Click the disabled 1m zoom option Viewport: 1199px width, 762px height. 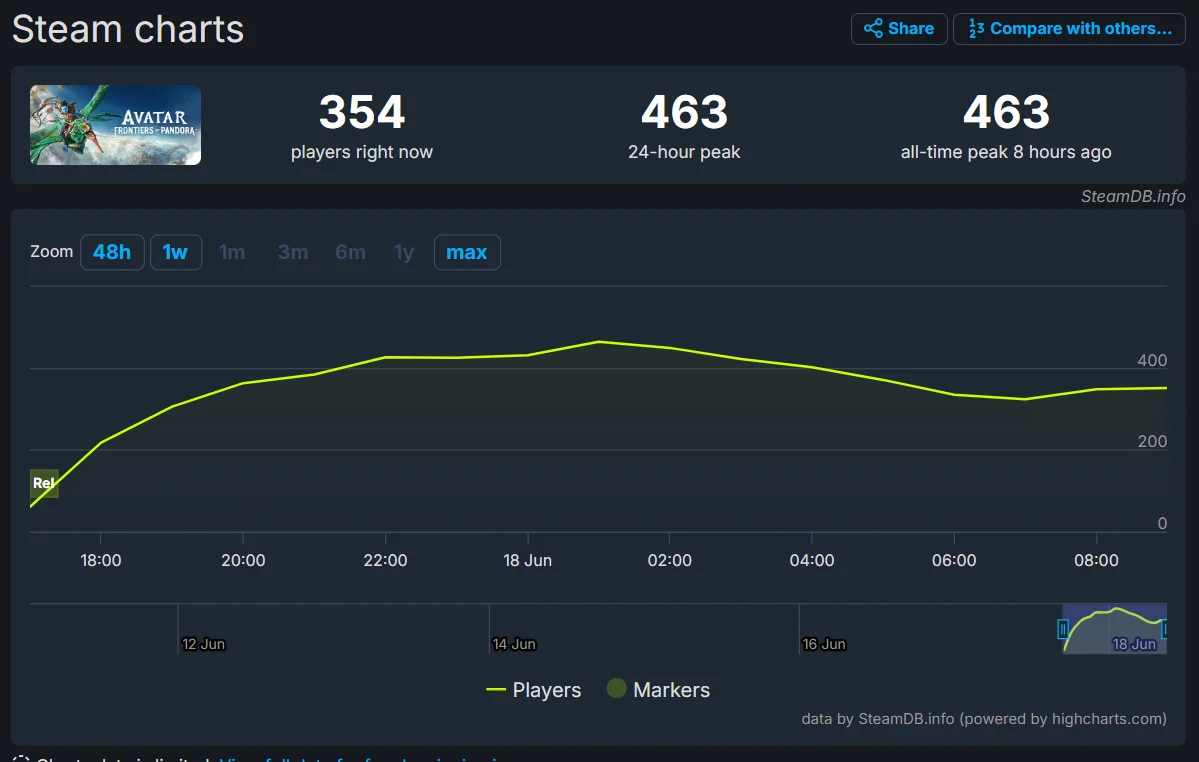[x=232, y=252]
